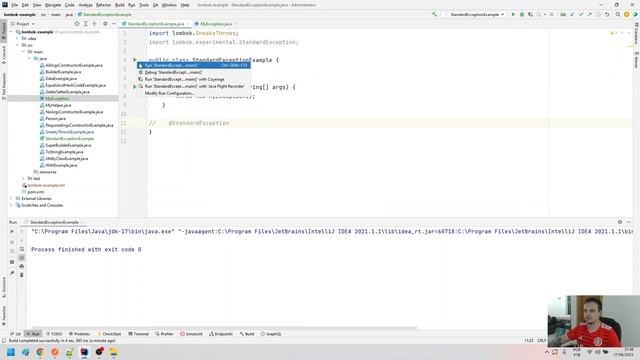Open File Explorer from taskbar
The width and height of the screenshot is (640, 360).
pyautogui.click(x=113, y=352)
